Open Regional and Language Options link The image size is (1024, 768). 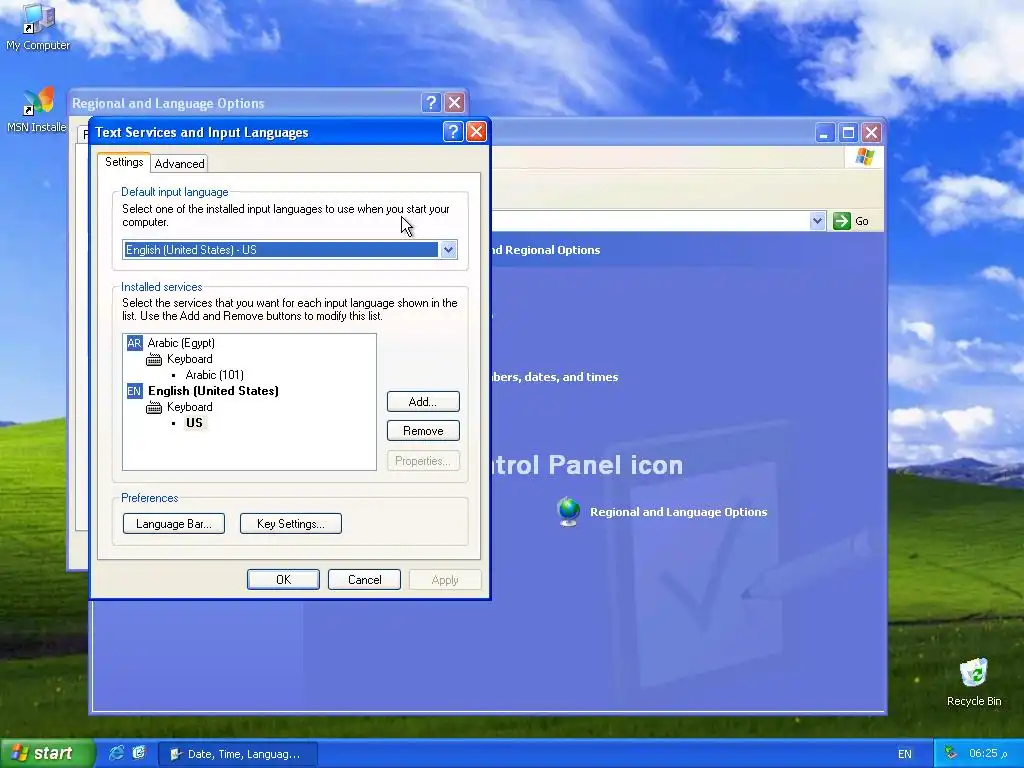[x=679, y=512]
